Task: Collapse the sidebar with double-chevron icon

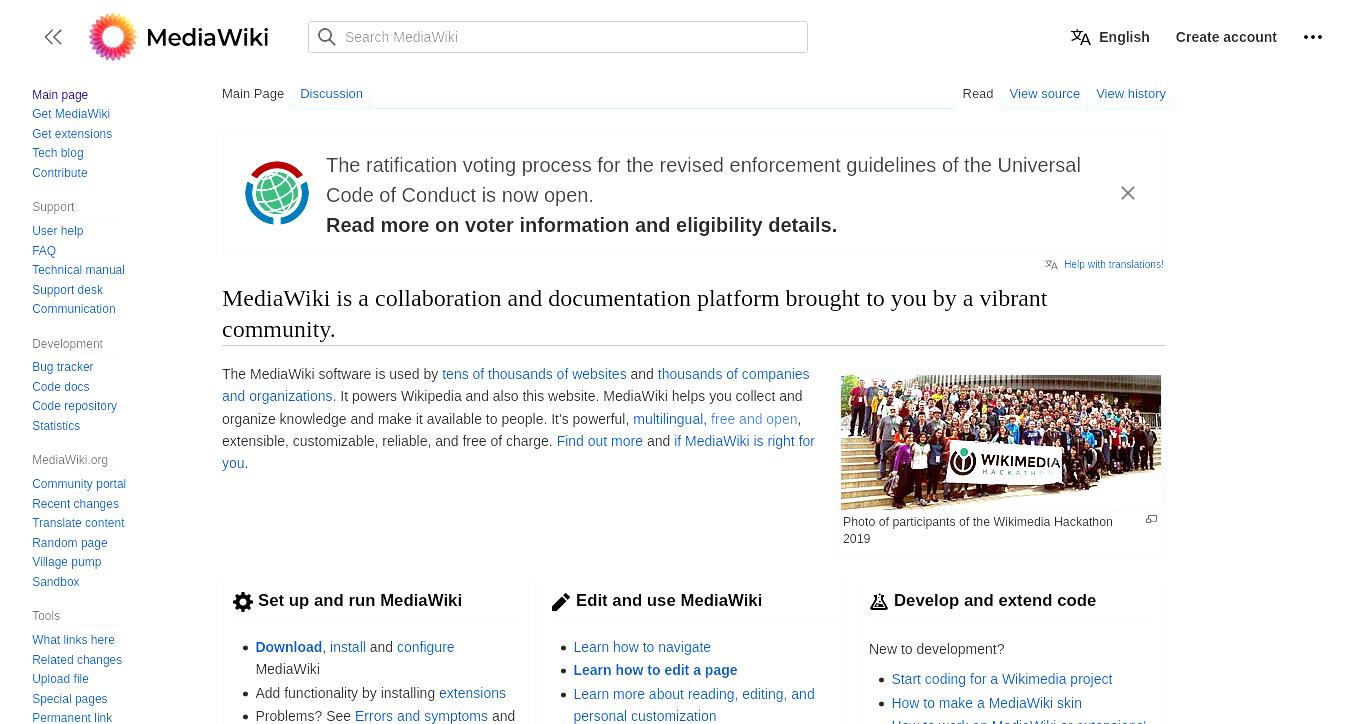Action: (53, 37)
